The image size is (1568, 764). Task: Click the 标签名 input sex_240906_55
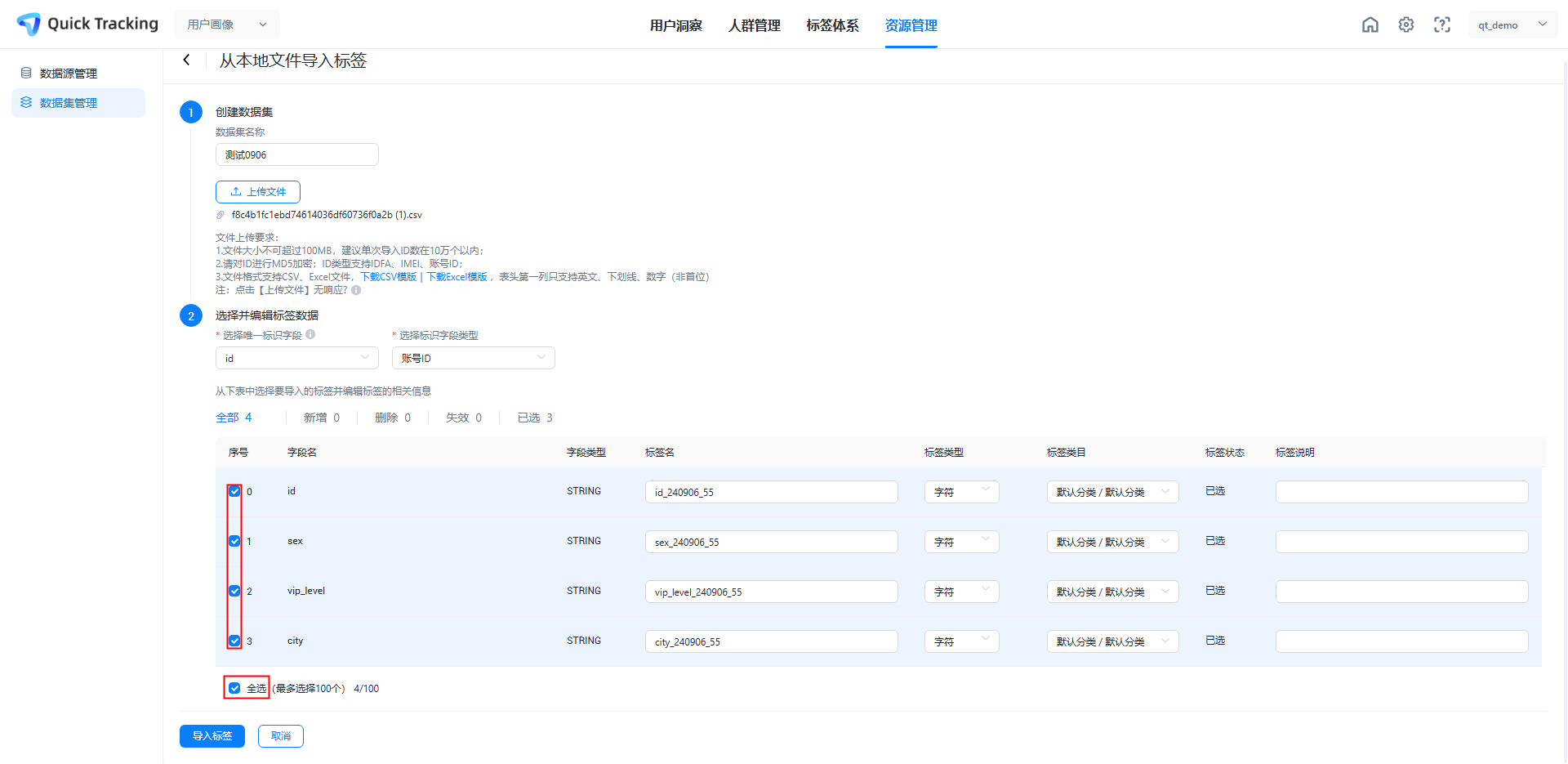(x=772, y=542)
